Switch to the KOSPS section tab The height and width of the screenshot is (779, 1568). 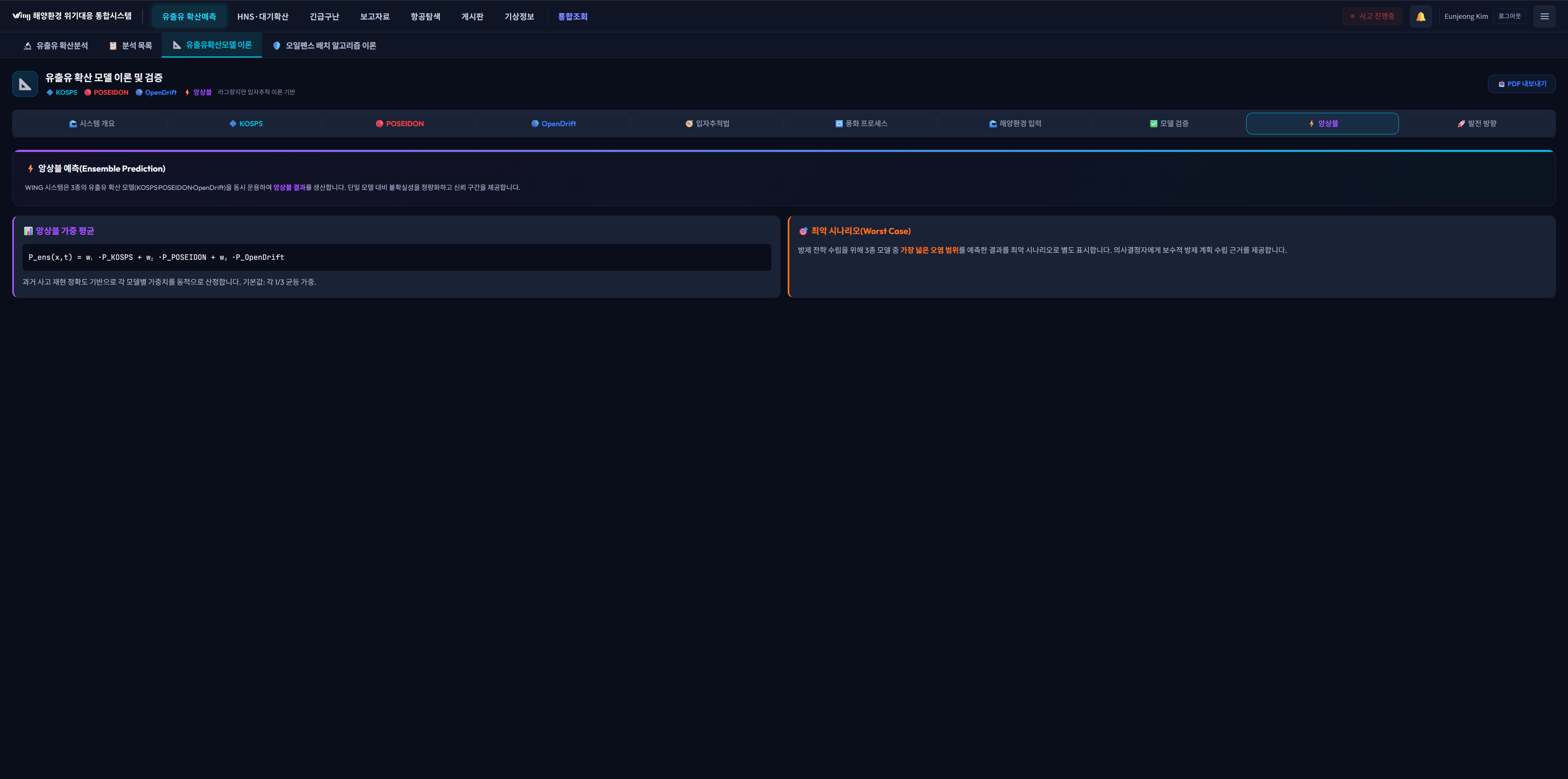pyautogui.click(x=245, y=124)
